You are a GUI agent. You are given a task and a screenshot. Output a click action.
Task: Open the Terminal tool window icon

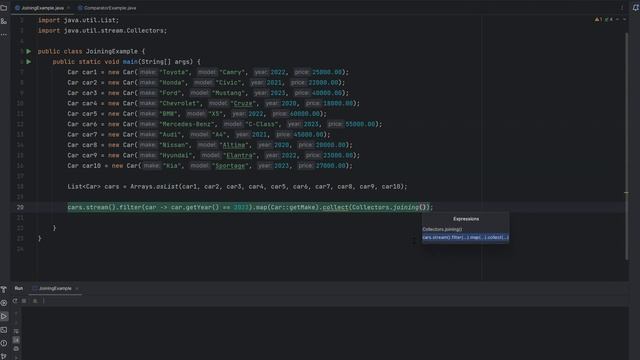coord(4,330)
